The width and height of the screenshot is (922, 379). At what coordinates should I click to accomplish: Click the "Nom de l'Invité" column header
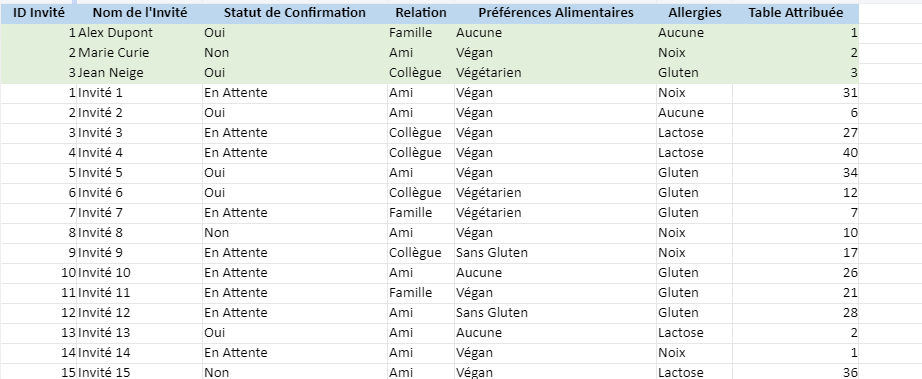[140, 13]
